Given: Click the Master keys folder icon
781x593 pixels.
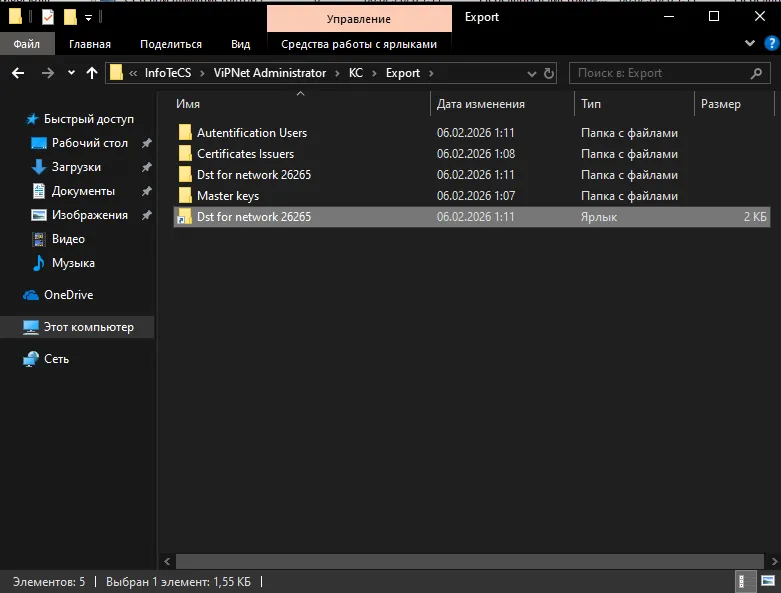Looking at the screenshot, I should tap(185, 195).
